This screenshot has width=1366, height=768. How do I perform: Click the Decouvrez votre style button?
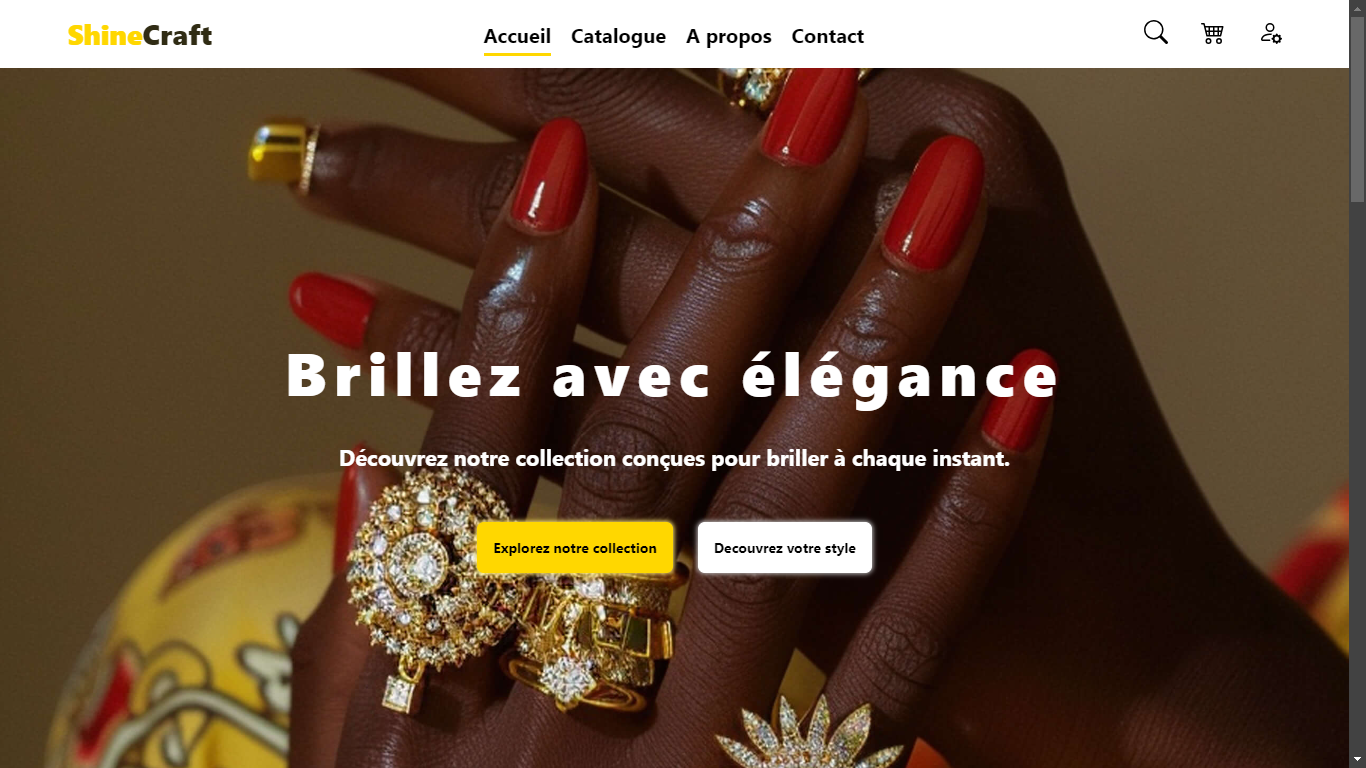click(785, 548)
